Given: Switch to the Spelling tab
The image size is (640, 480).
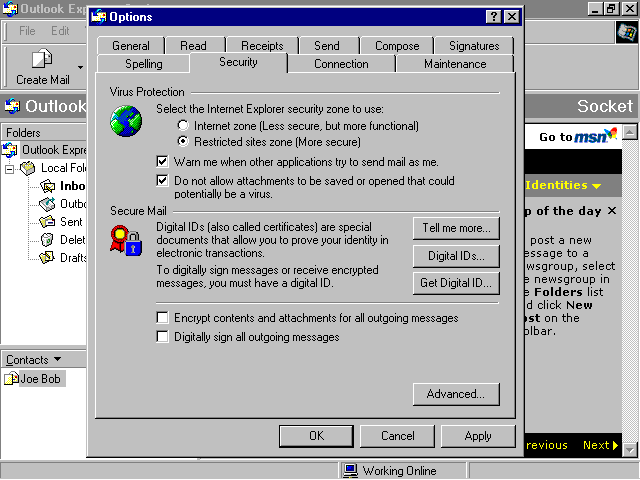Looking at the screenshot, I should [x=144, y=64].
